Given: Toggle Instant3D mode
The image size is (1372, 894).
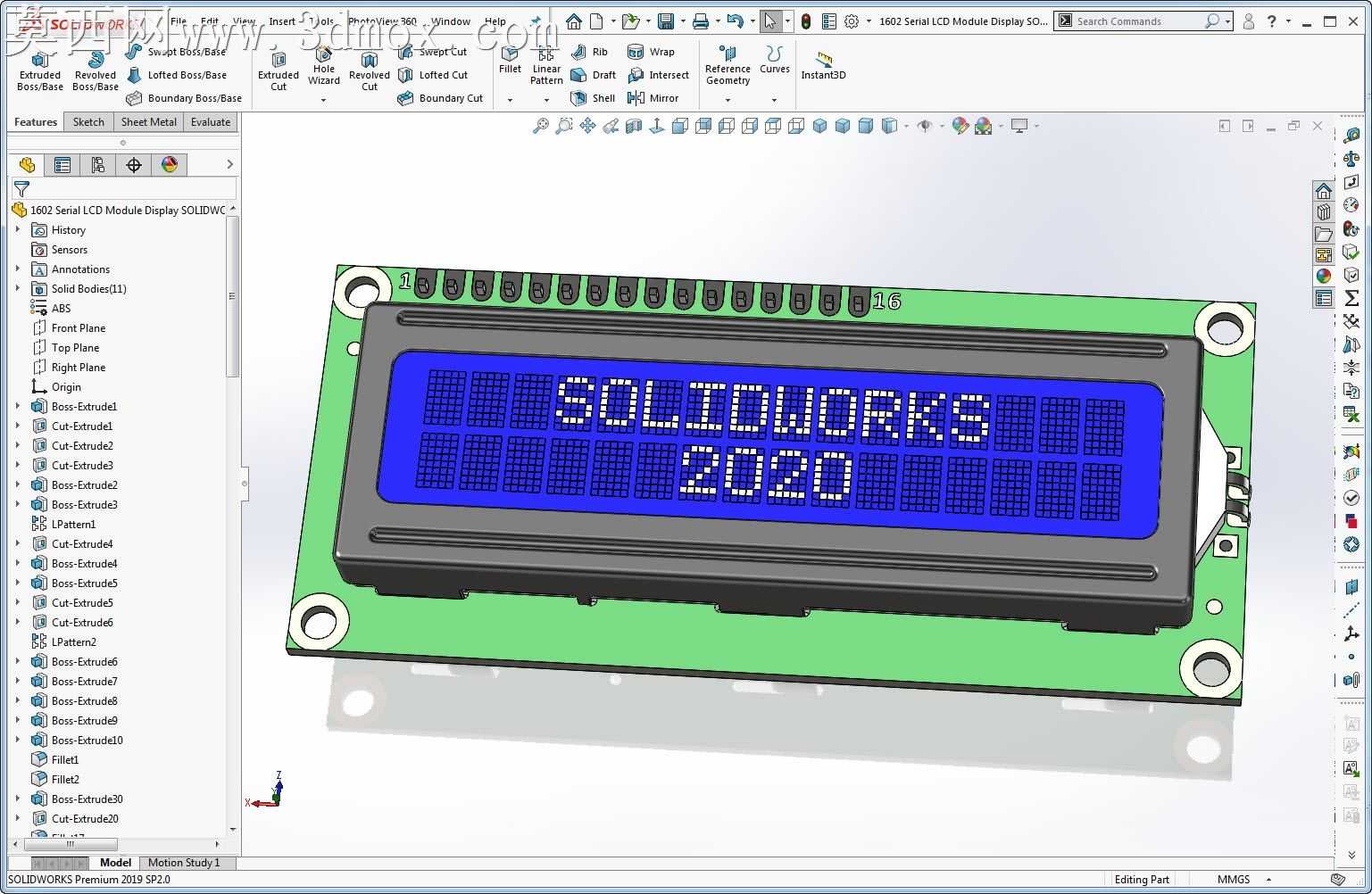Looking at the screenshot, I should click(823, 65).
